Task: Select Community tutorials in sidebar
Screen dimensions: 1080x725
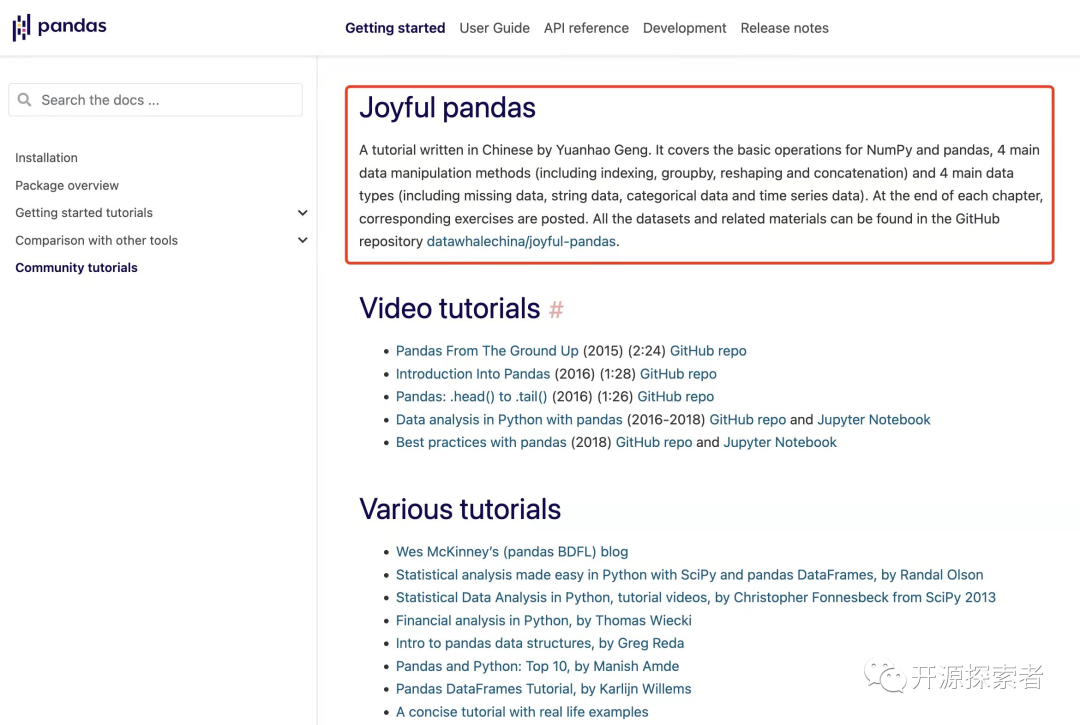Action: (x=76, y=268)
